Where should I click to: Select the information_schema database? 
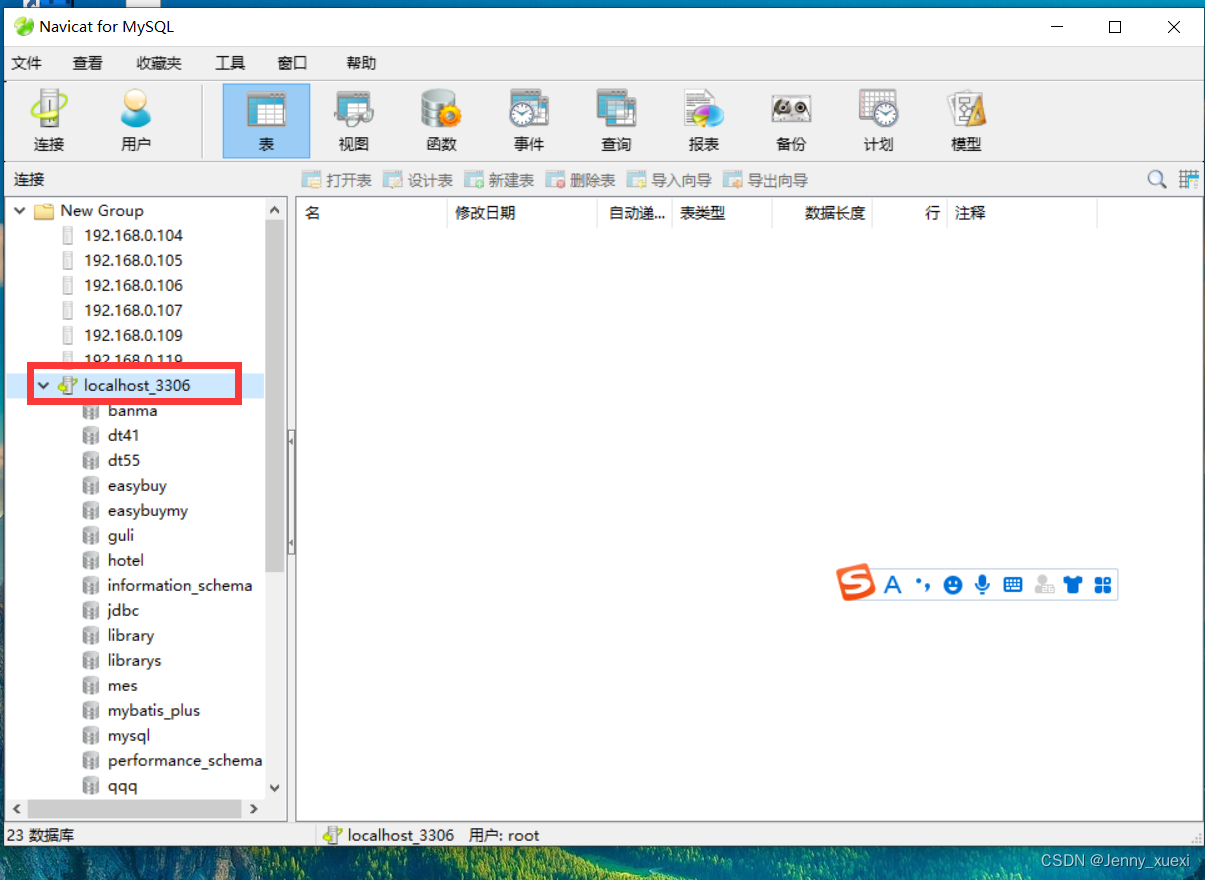[x=180, y=585]
